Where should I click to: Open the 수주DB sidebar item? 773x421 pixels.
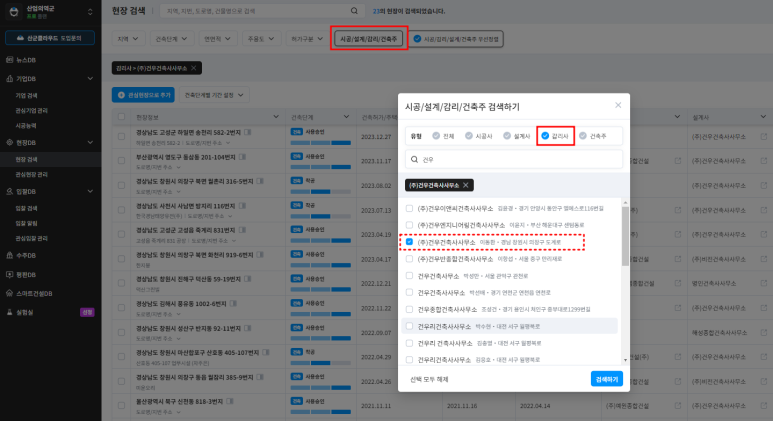[26, 255]
